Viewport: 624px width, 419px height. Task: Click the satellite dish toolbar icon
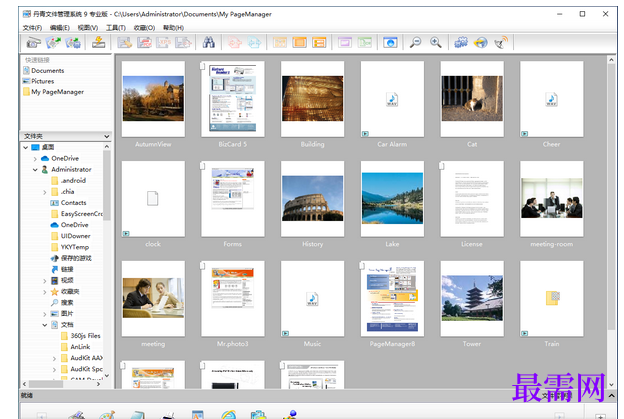pyautogui.click(x=501, y=42)
